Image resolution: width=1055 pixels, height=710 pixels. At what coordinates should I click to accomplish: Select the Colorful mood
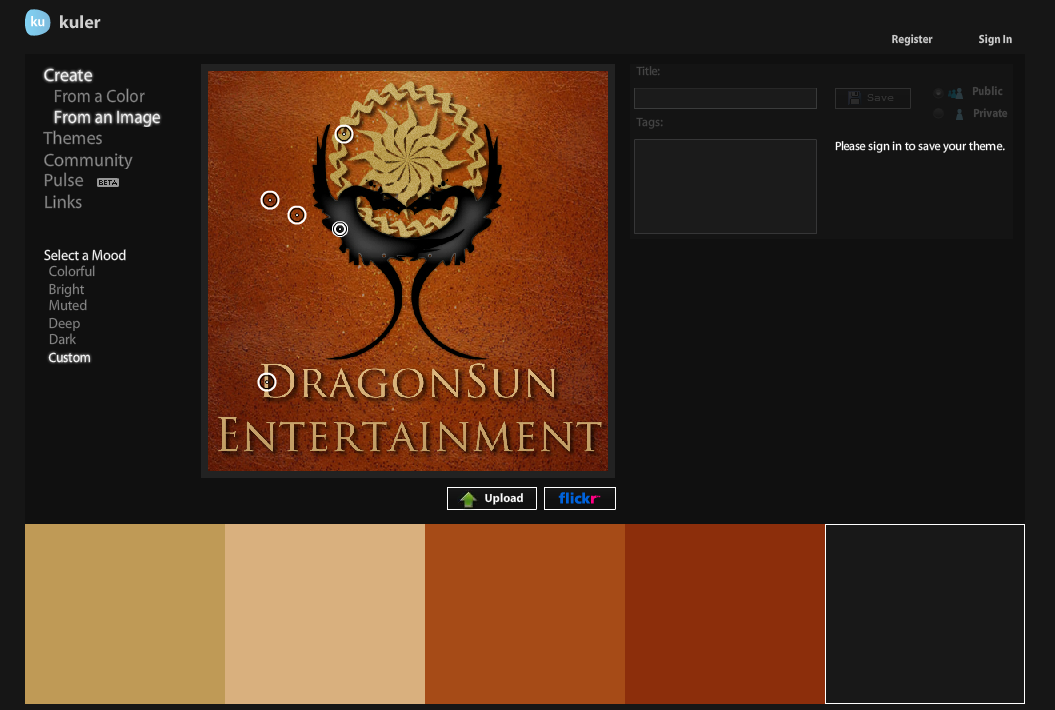click(71, 271)
